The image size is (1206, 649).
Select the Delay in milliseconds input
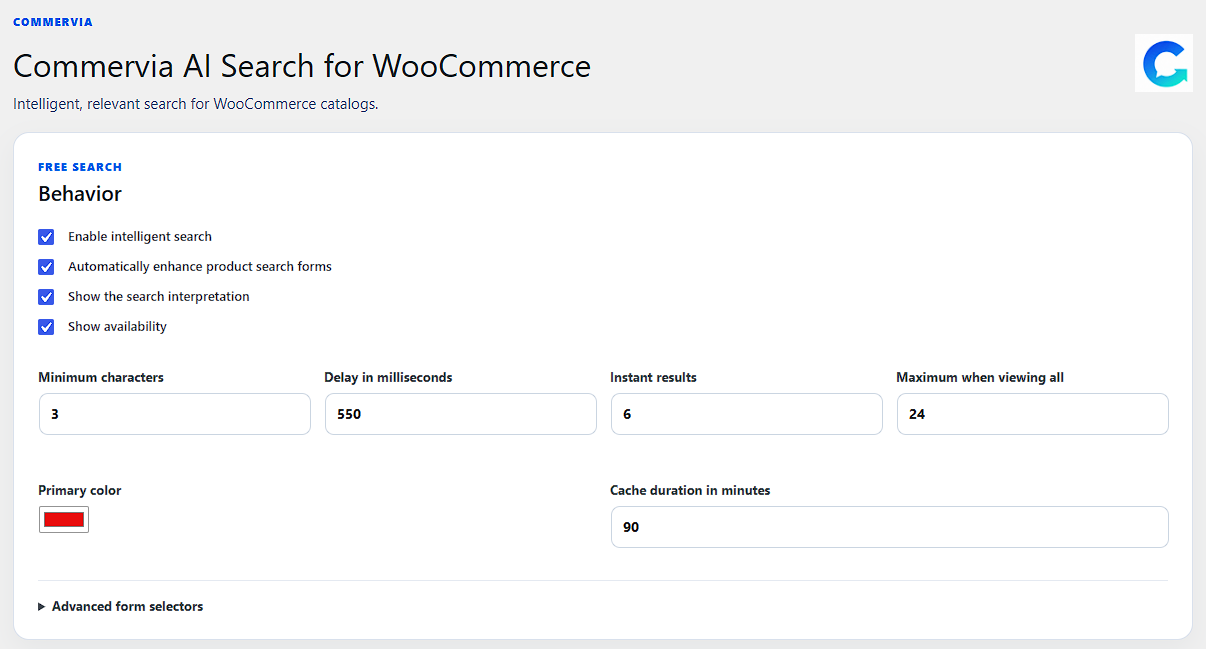pos(461,414)
